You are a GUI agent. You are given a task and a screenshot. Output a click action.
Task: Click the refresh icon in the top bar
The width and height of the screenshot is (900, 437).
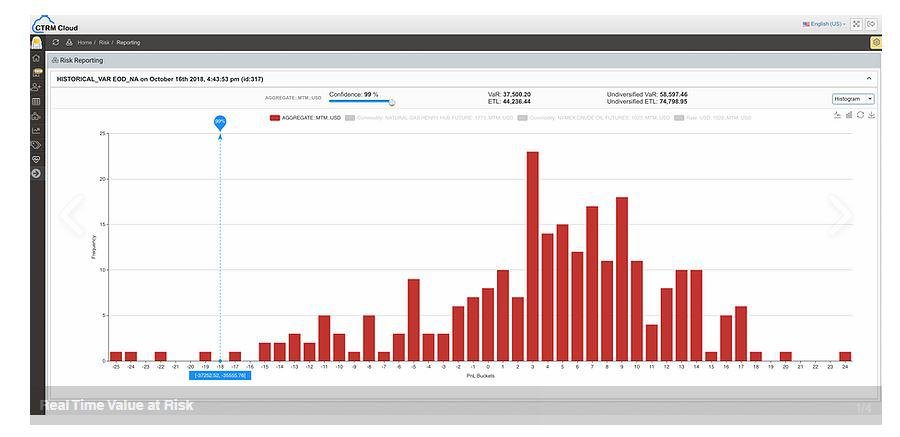(56, 42)
